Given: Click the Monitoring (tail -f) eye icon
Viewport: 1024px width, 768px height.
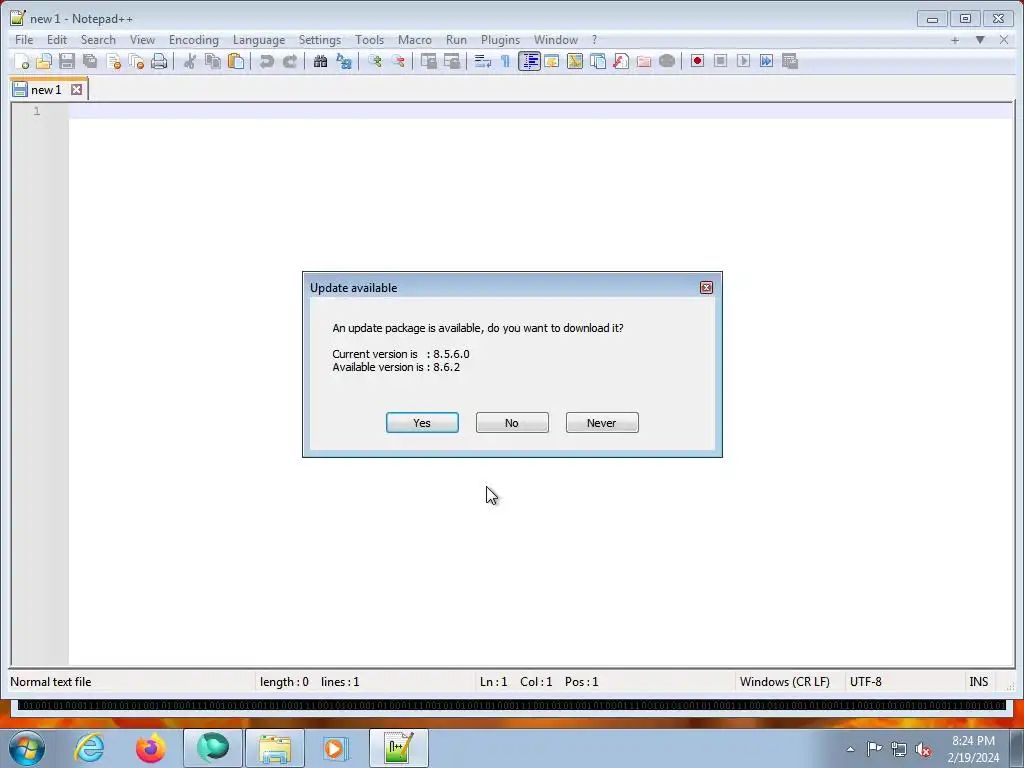Looking at the screenshot, I should (x=667, y=61).
